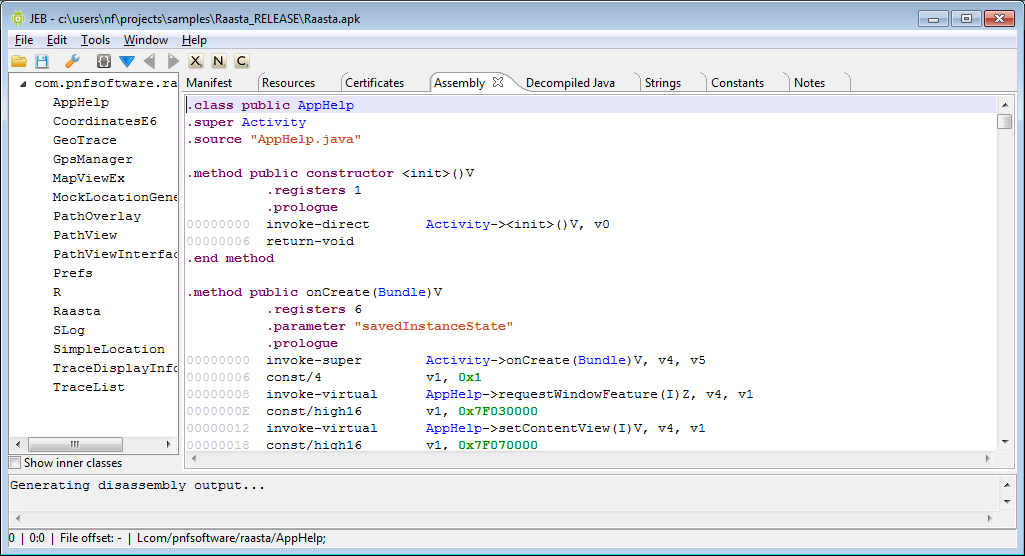1025x556 pixels.
Task: Click the X toolbar button
Action: tap(195, 61)
